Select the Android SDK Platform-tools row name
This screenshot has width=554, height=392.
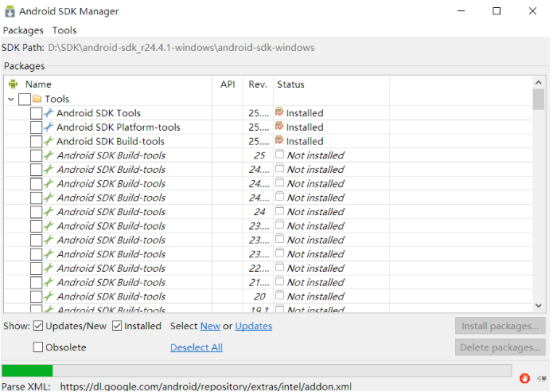[118, 127]
